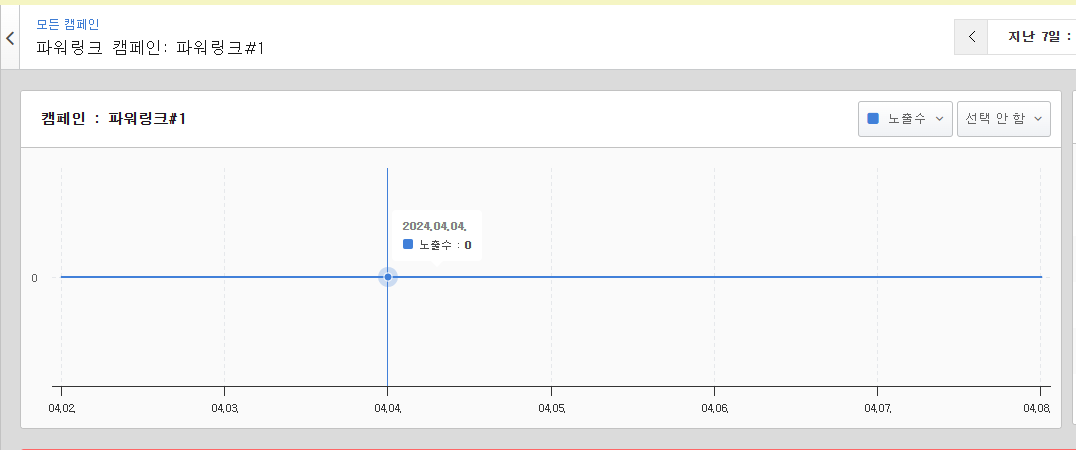Open the 모든 캠페인 breadcrumb link

[68, 25]
